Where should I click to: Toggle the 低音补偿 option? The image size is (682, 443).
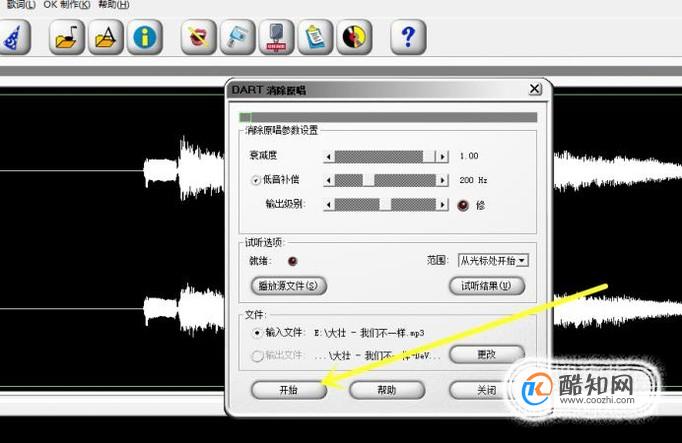pos(256,180)
